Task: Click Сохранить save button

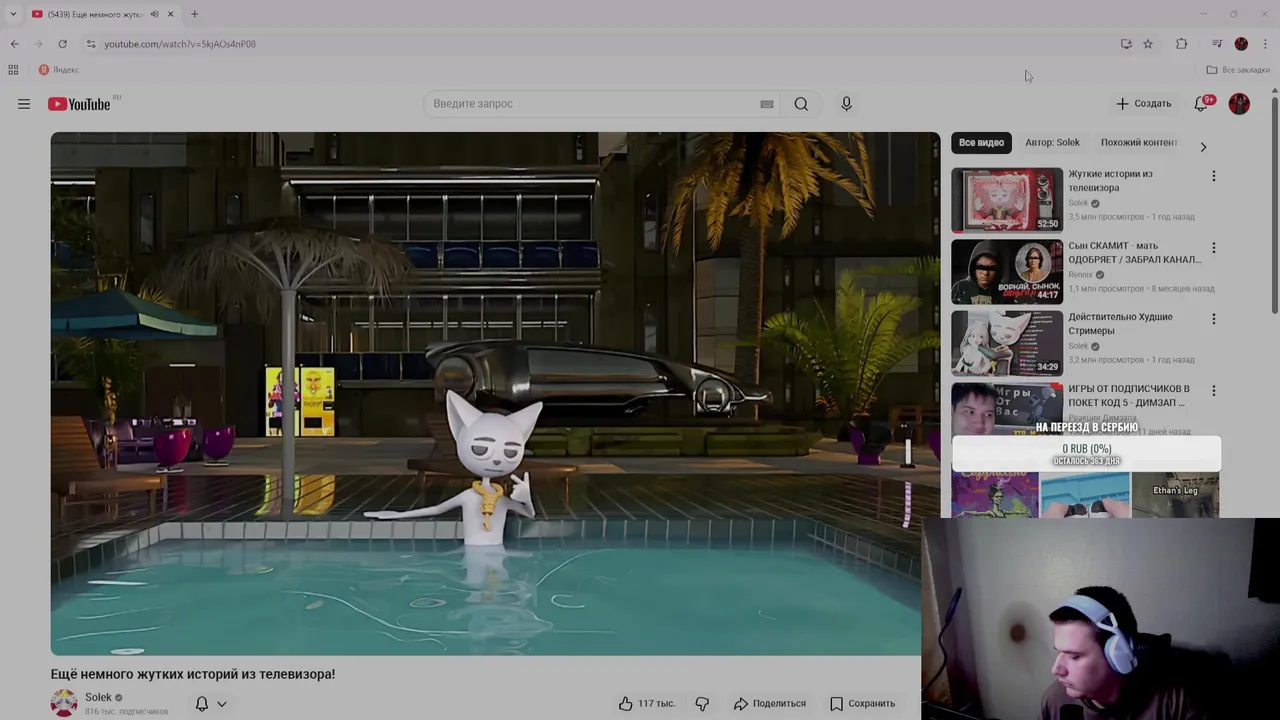Action: click(x=862, y=704)
